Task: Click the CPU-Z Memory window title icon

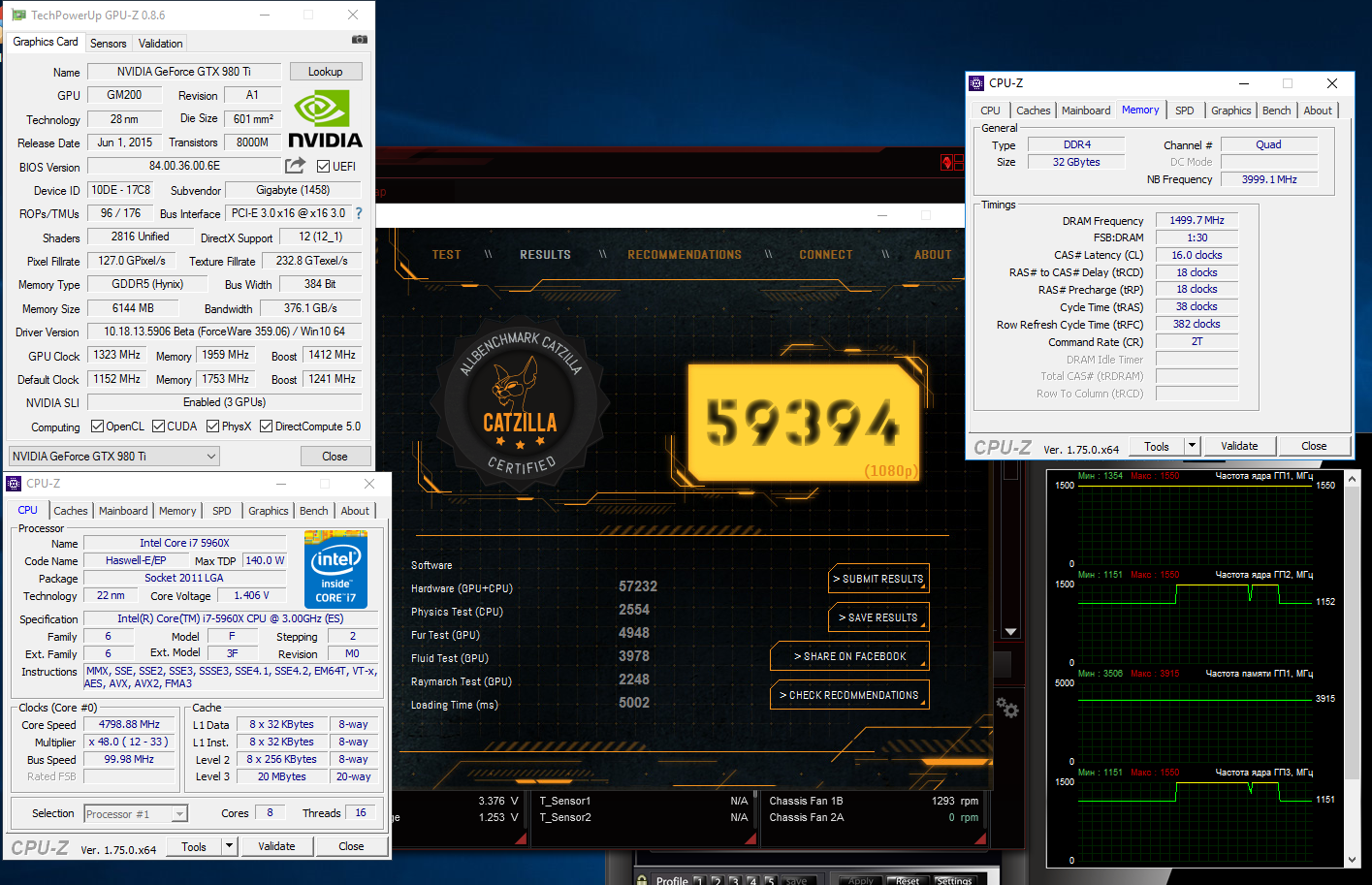Action: [976, 83]
